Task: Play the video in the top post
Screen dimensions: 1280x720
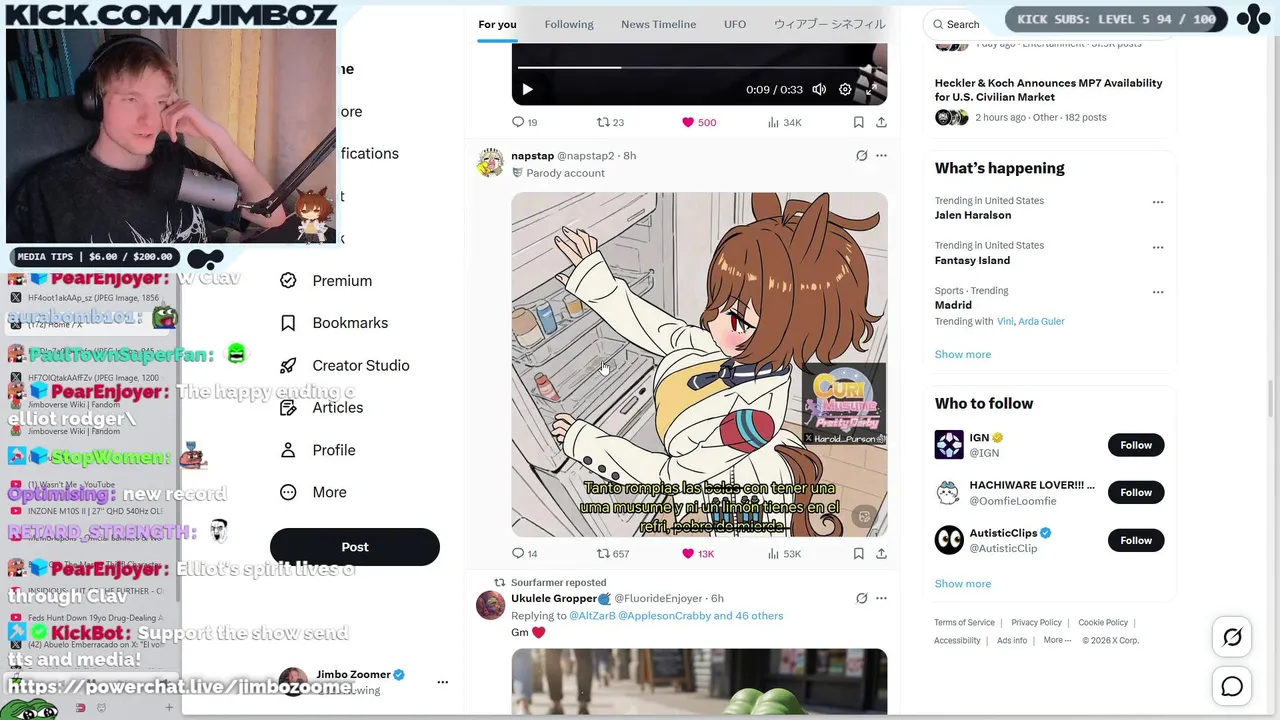Action: coord(528,90)
